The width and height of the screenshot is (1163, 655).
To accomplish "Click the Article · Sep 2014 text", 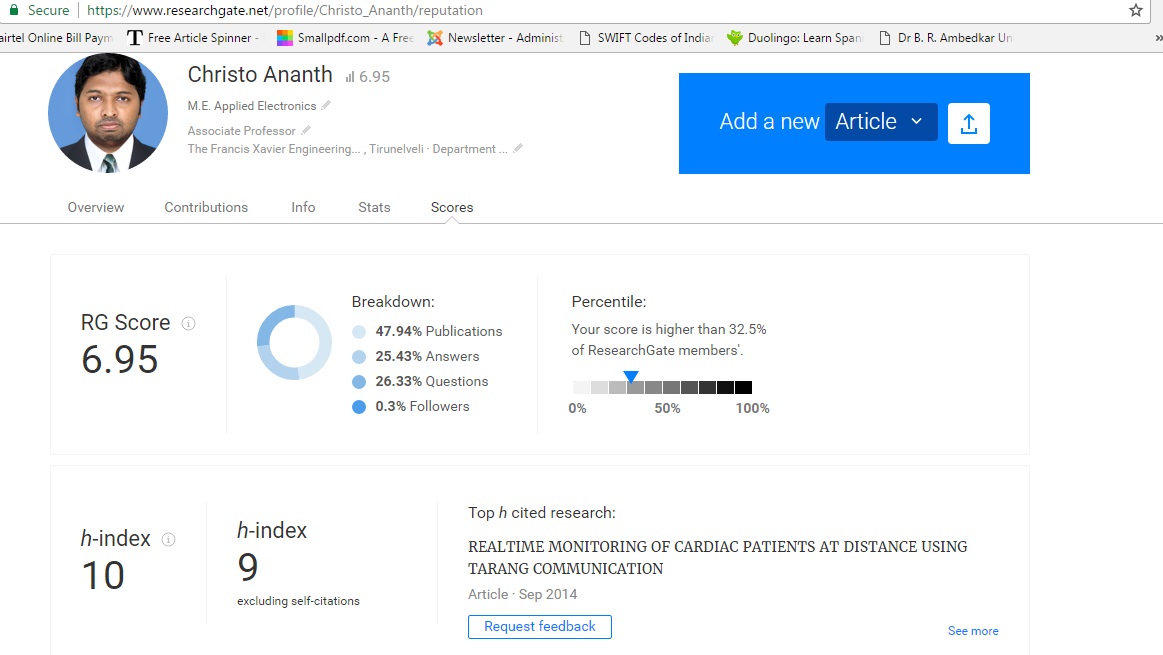I will tap(522, 594).
